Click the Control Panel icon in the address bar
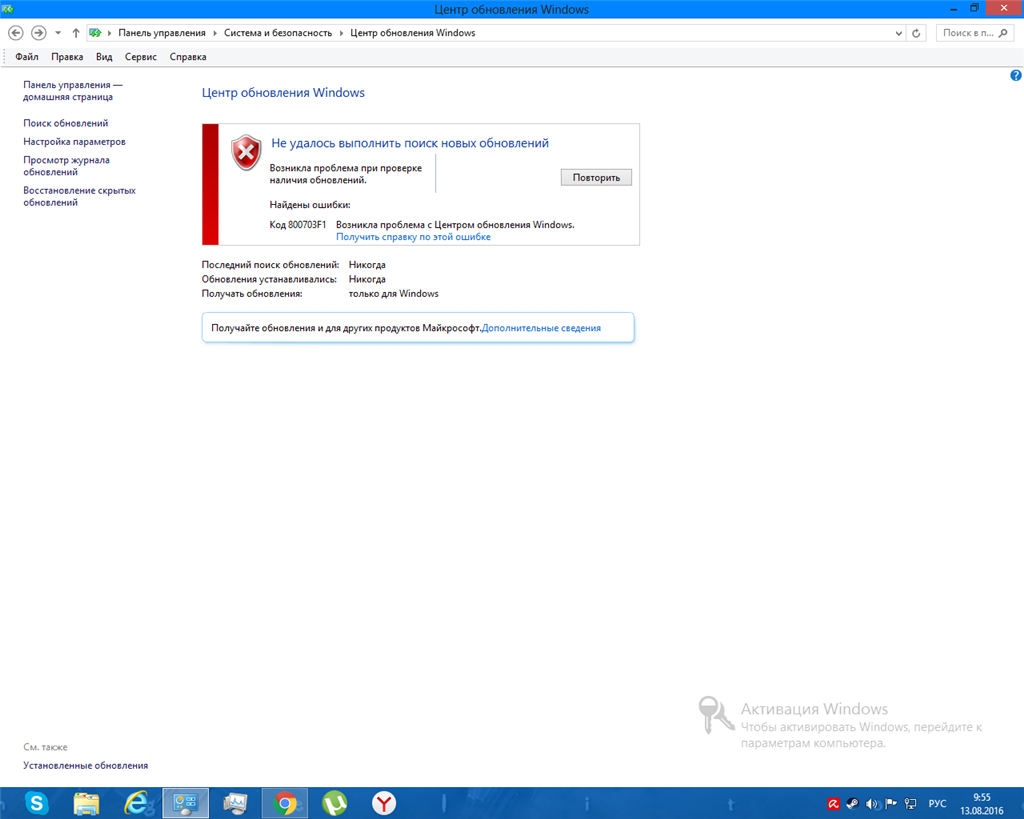 pos(95,33)
